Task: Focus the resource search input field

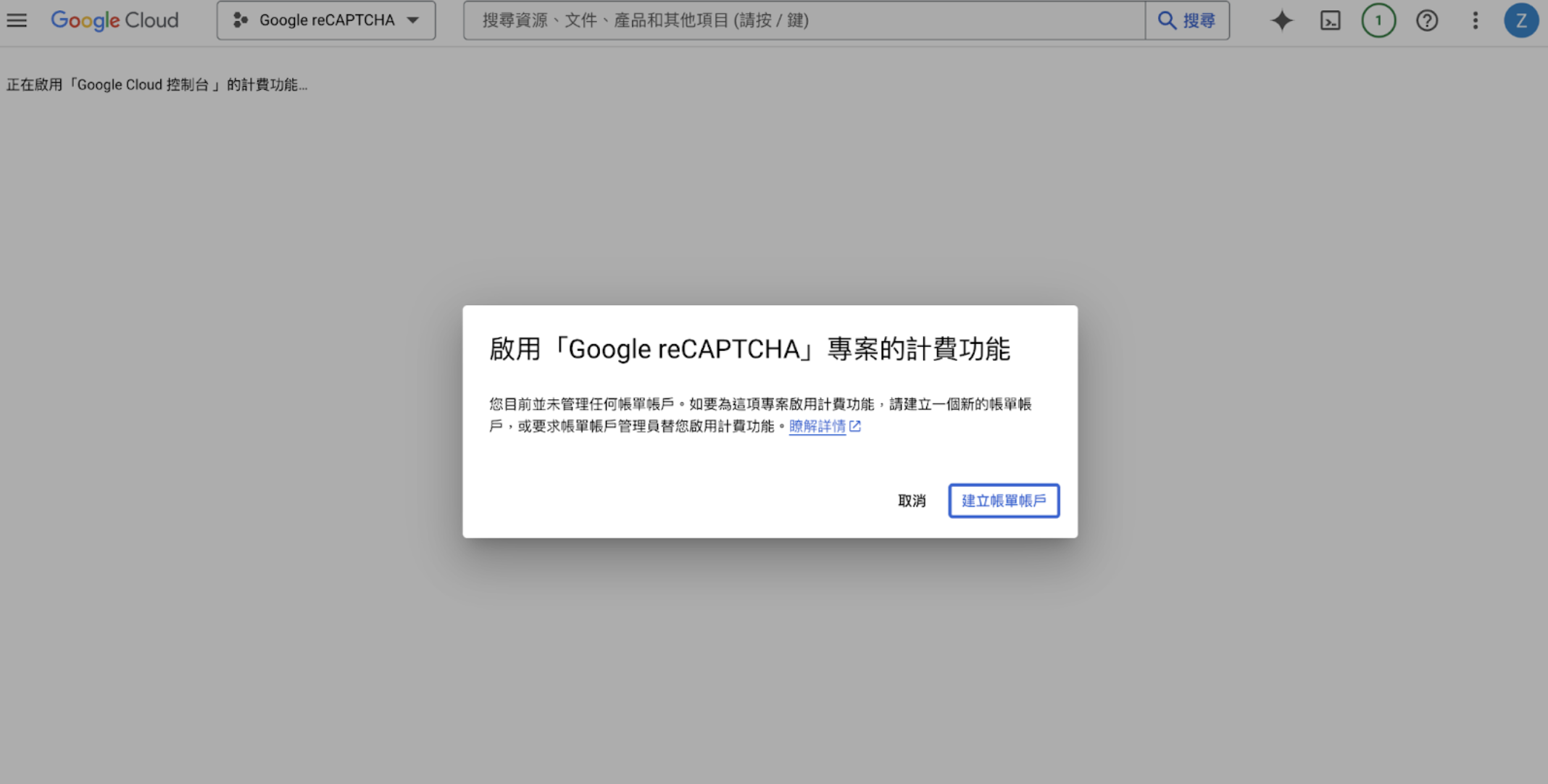Action: [x=804, y=20]
